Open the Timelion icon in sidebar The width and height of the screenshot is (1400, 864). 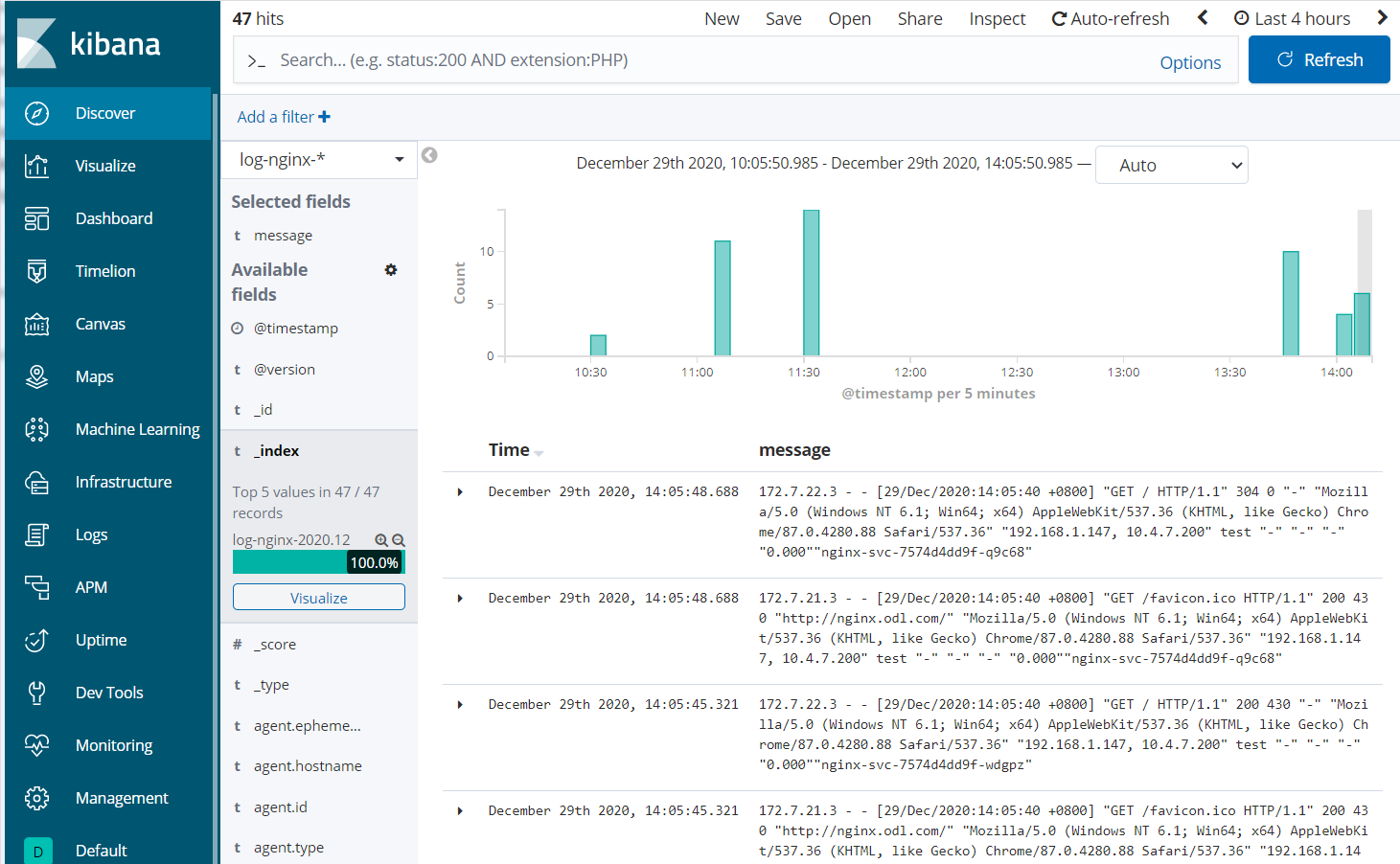coord(36,271)
